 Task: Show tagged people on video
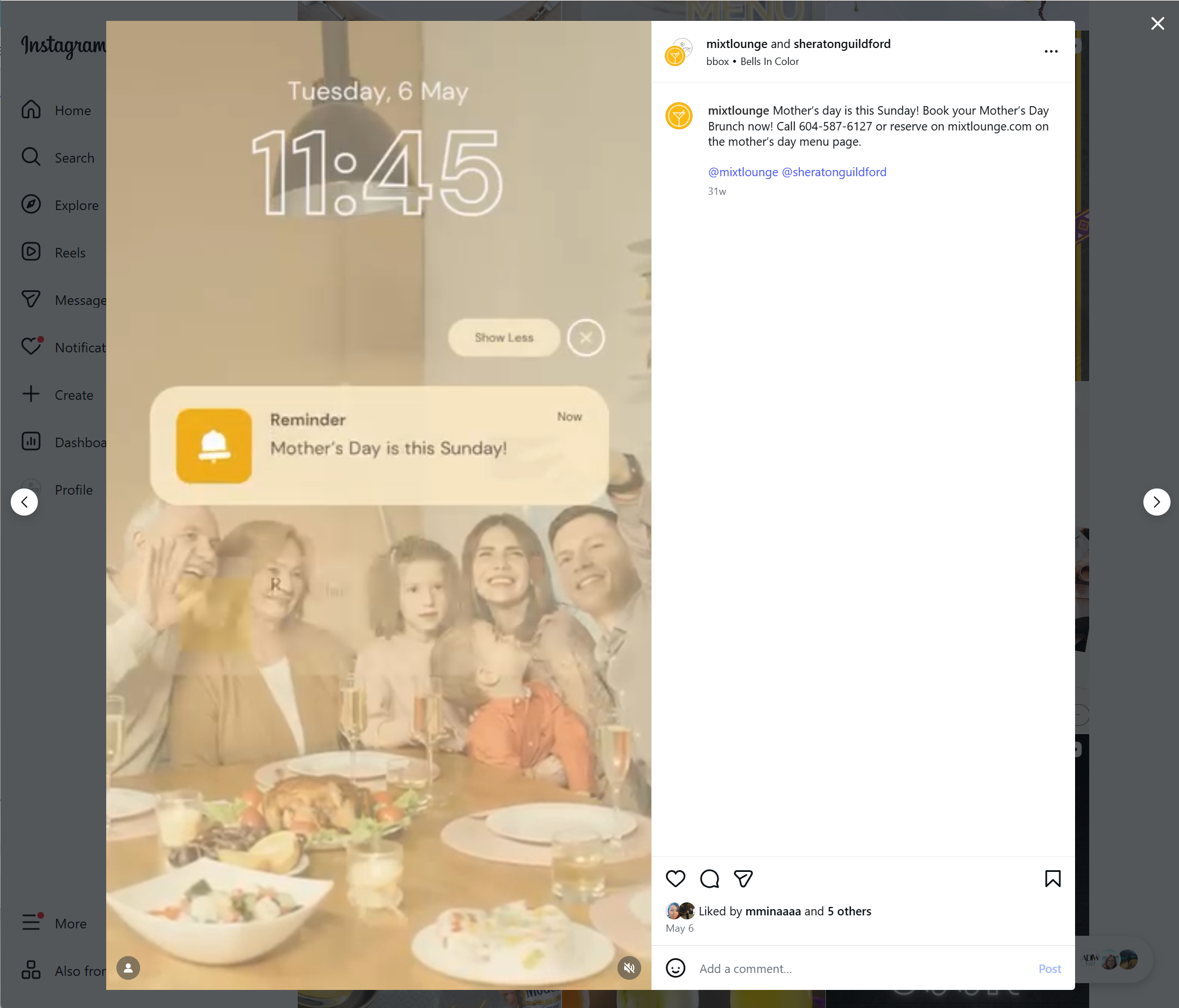pyautogui.click(x=128, y=967)
